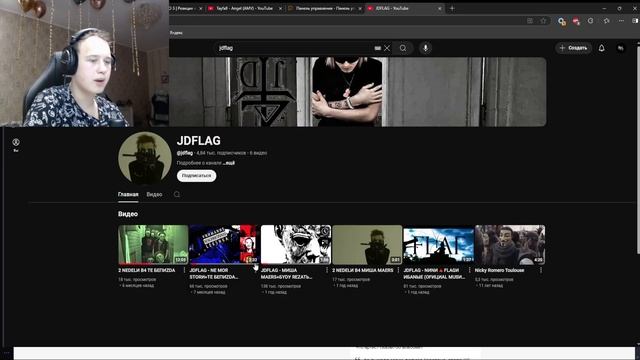Open browser settings three-dot menu

click(621, 21)
